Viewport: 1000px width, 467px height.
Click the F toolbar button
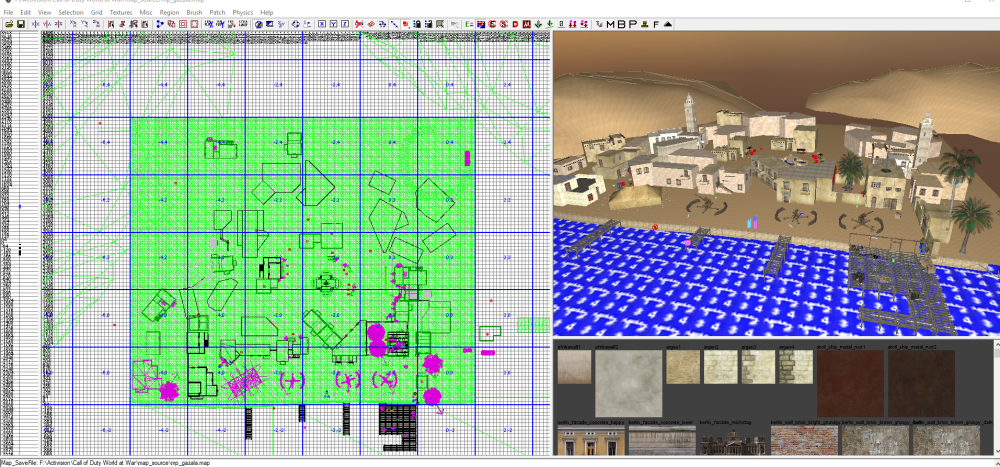click(x=656, y=21)
